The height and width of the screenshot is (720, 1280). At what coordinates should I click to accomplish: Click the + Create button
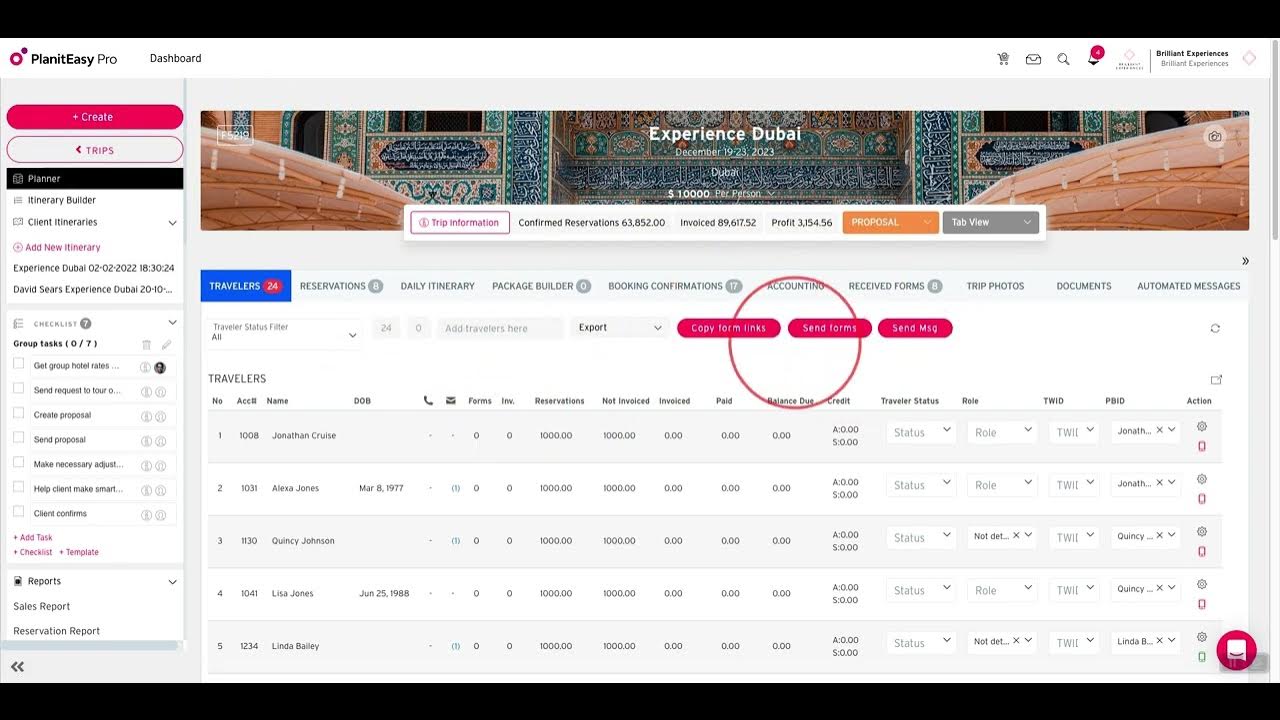click(95, 117)
